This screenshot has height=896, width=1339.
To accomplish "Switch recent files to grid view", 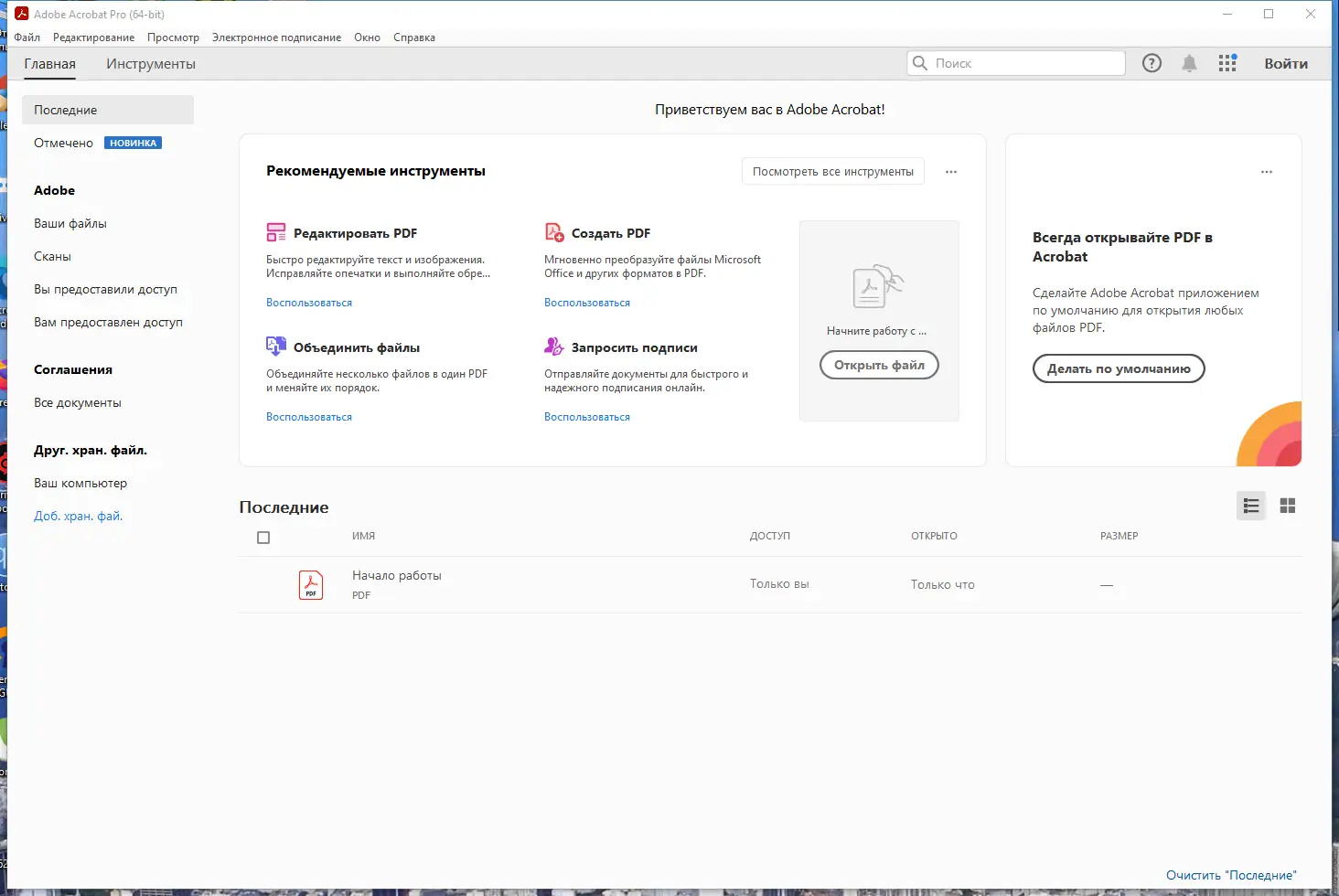I will pos(1288,506).
